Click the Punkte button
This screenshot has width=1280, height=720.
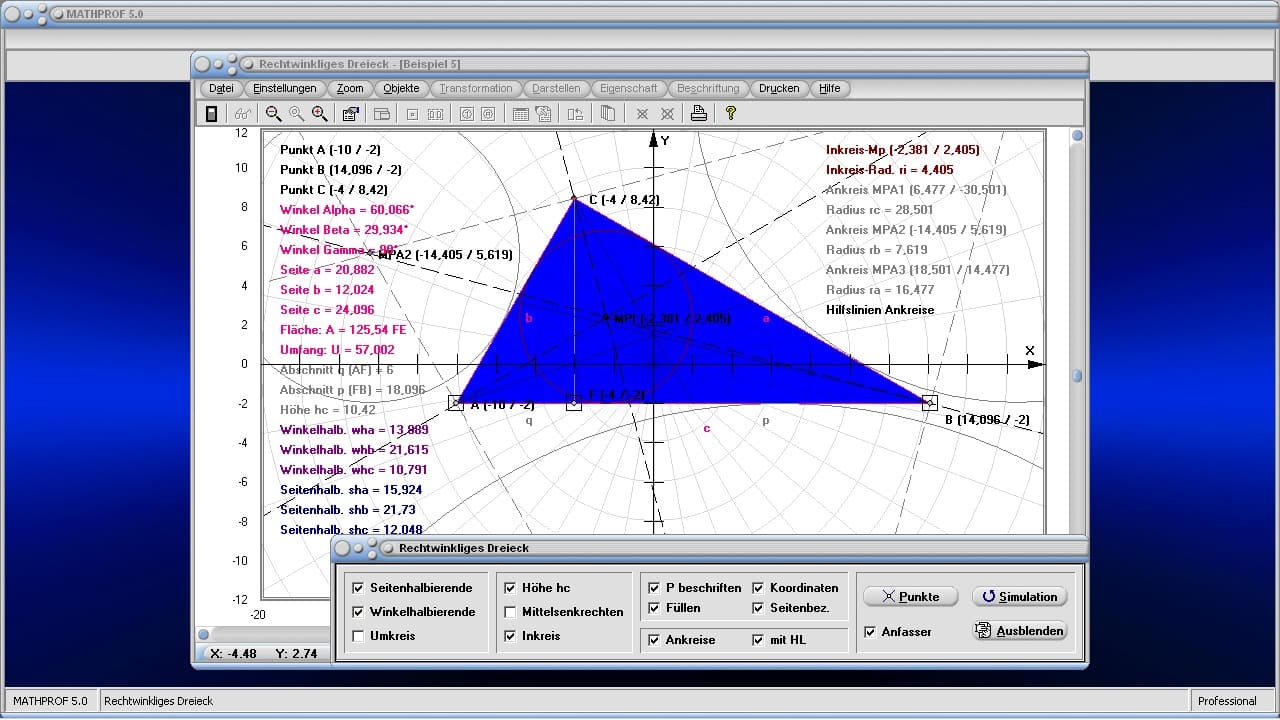coord(910,596)
